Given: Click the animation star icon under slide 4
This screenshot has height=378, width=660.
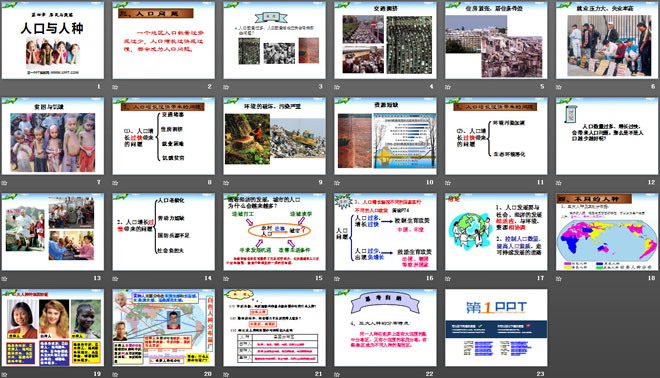Looking at the screenshot, I should point(337,87).
